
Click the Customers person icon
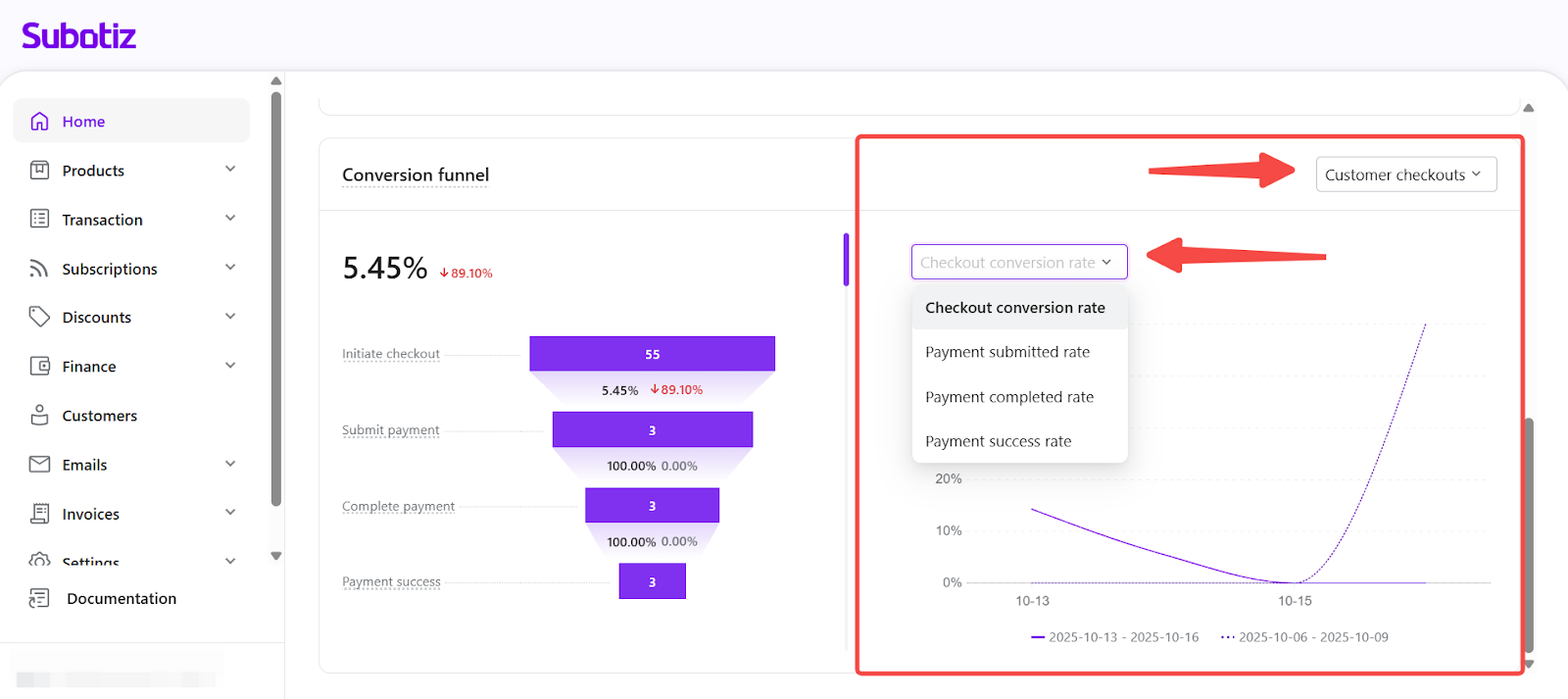click(39, 415)
